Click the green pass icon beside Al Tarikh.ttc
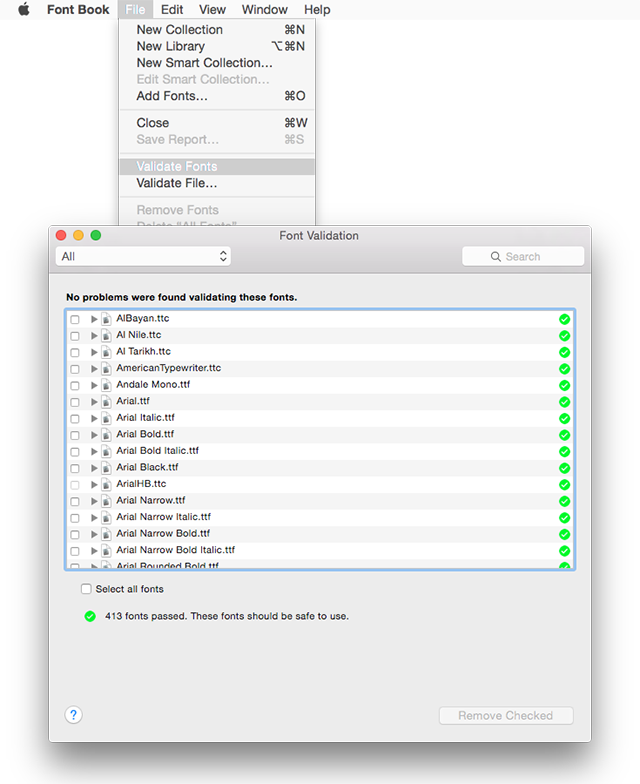The width and height of the screenshot is (640, 784). [564, 352]
